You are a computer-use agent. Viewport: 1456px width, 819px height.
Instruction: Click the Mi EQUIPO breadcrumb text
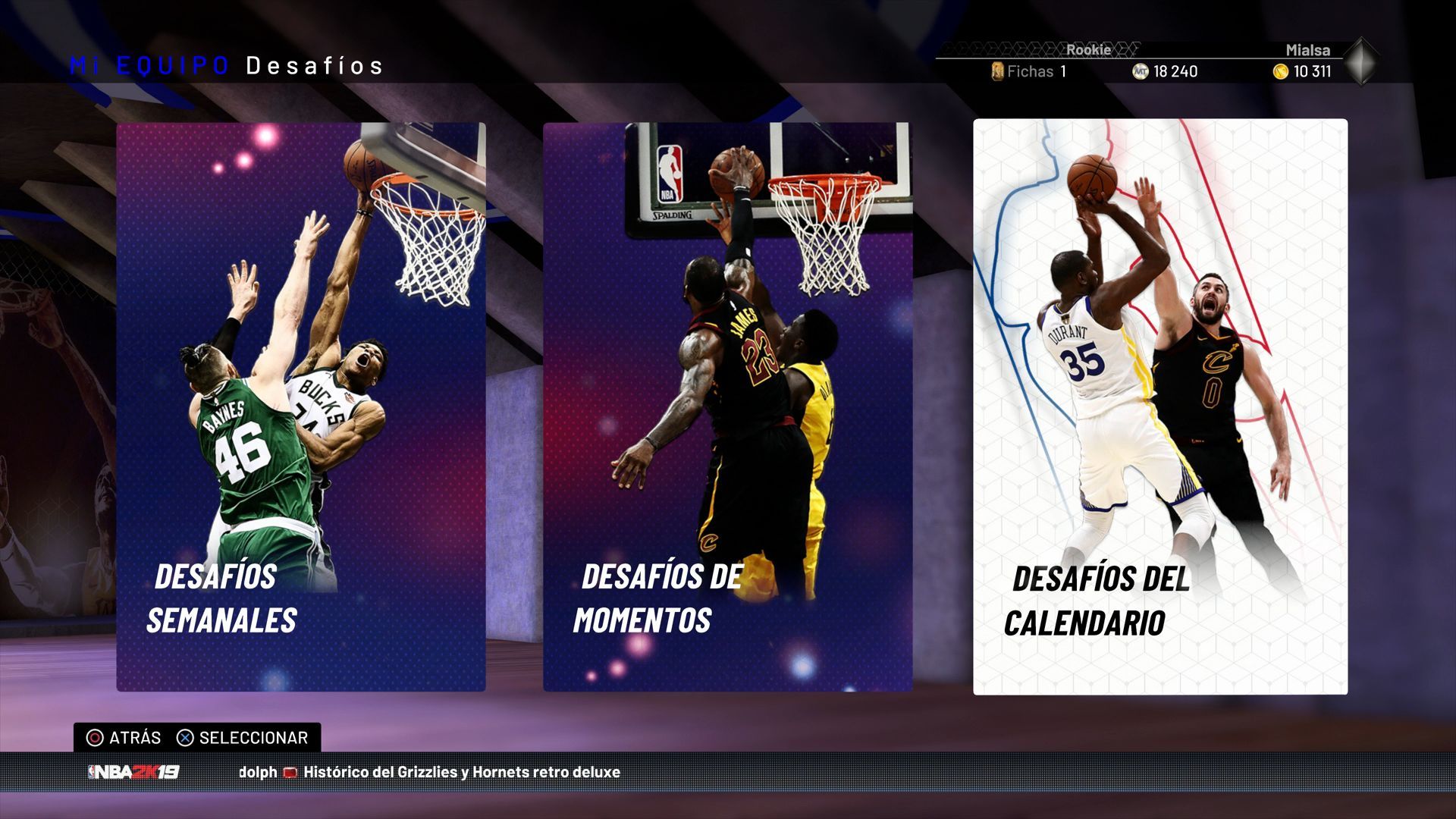(x=149, y=66)
